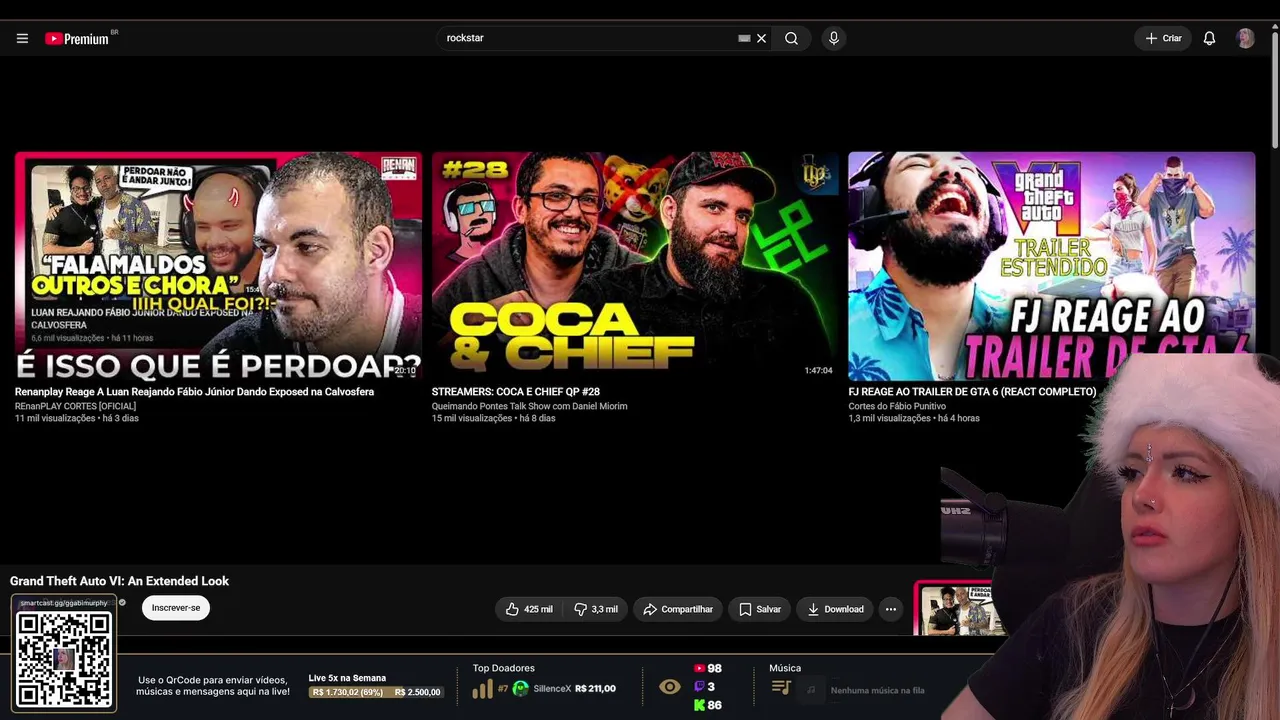Click 'Grand Theft Auto VI: An Extended Look' title
The width and height of the screenshot is (1280, 720).
click(x=119, y=581)
